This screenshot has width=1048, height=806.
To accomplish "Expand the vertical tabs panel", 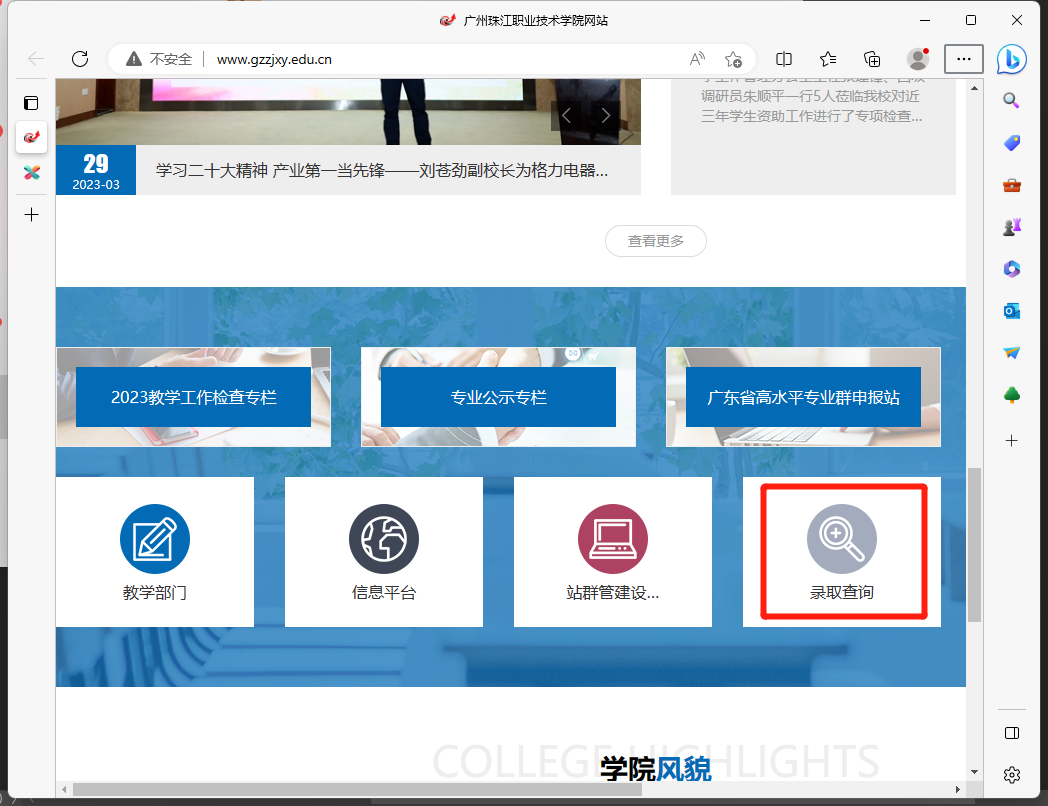I will tap(31, 103).
